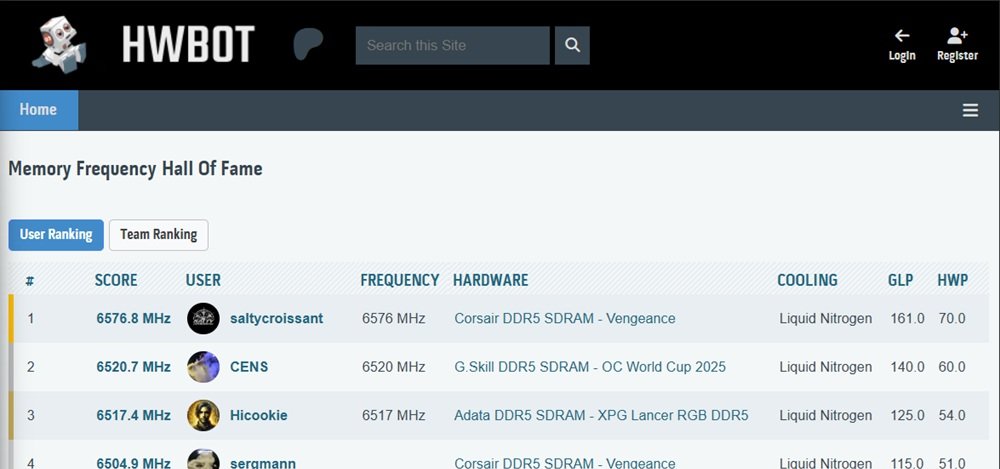The image size is (1000, 469).
Task: Open CENS user avatar
Action: [203, 367]
